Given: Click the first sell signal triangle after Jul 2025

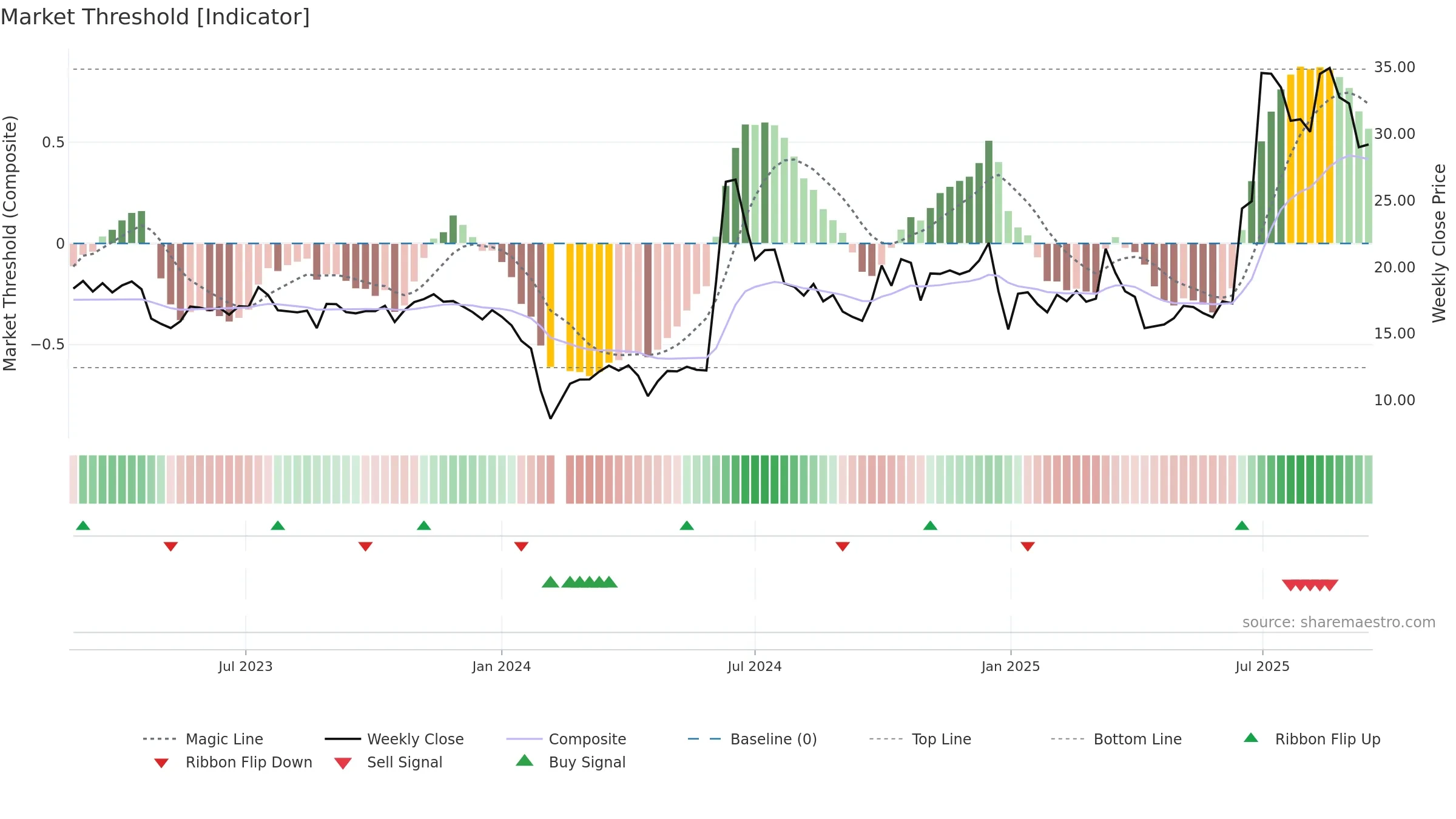Looking at the screenshot, I should tap(1290, 585).
